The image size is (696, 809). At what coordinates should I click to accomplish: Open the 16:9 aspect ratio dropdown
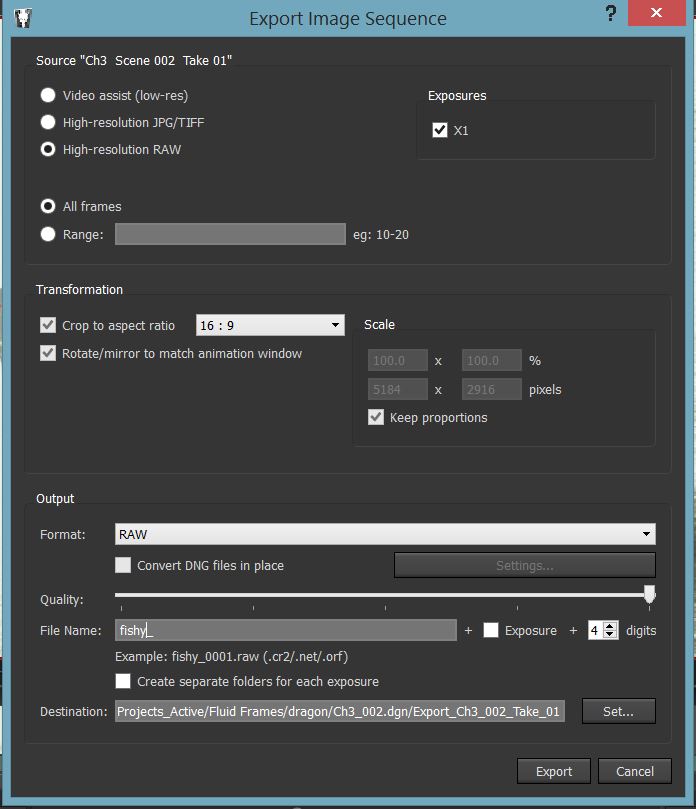click(270, 325)
